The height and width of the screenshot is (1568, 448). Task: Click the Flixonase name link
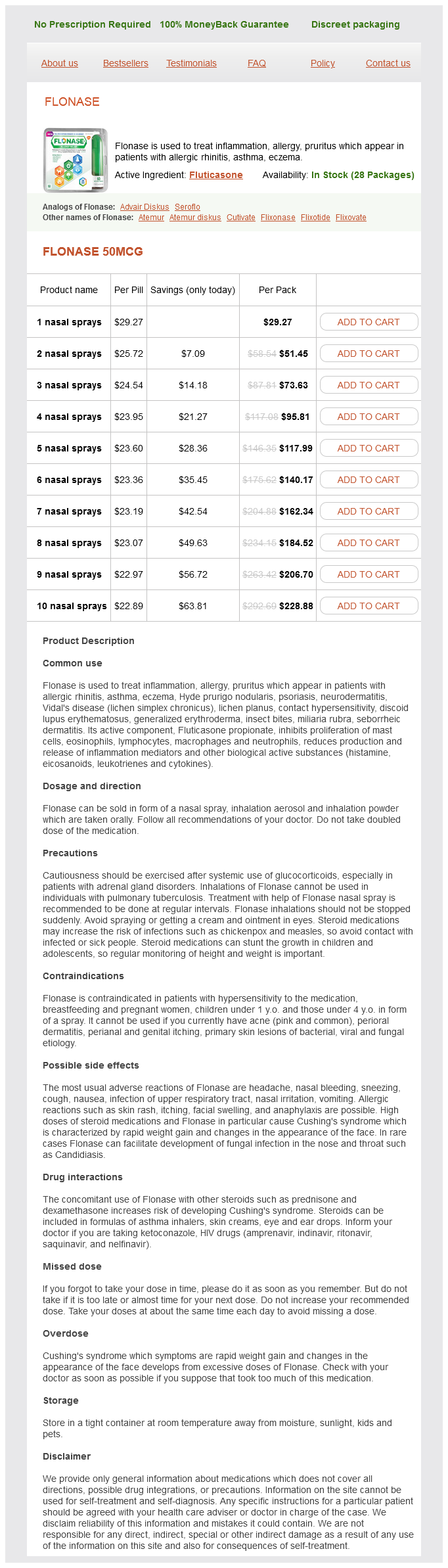278,218
